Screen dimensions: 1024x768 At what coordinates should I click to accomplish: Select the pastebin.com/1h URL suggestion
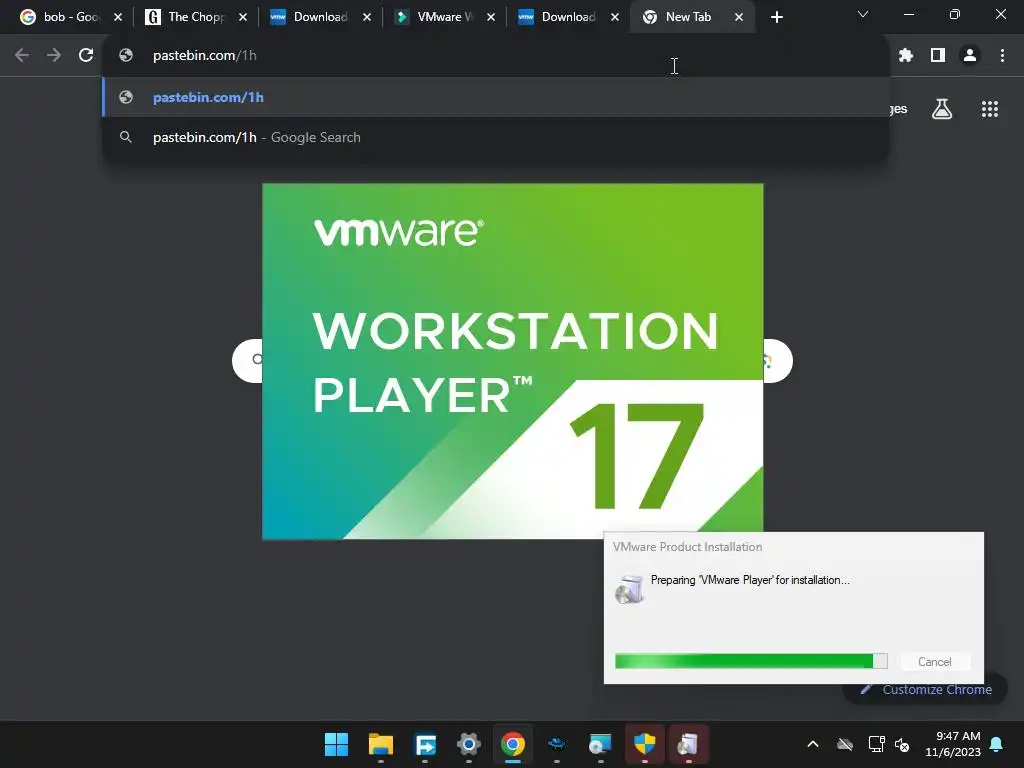click(x=496, y=97)
